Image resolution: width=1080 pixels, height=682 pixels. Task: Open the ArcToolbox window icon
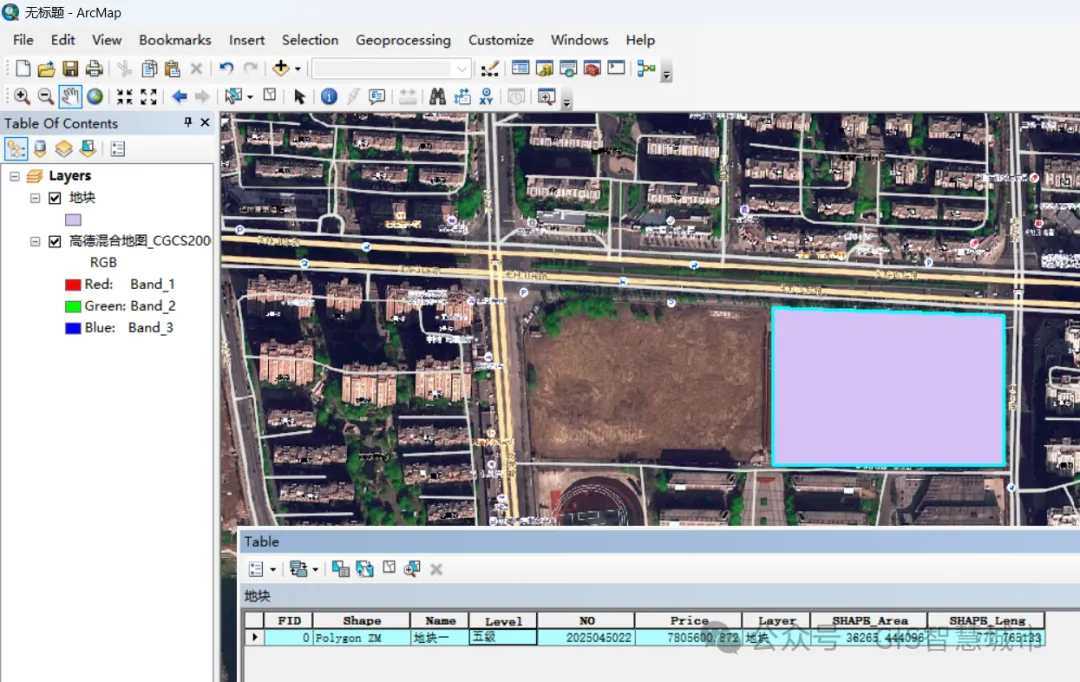click(592, 69)
